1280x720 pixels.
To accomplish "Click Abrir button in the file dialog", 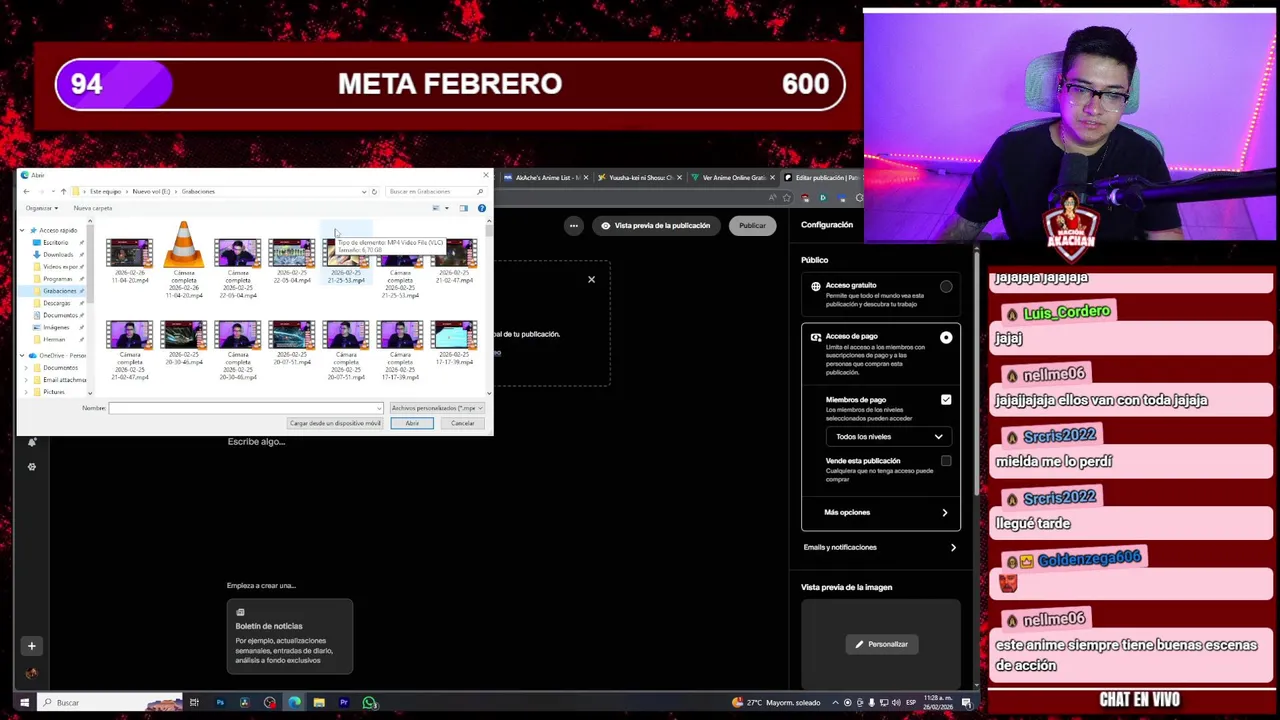I will pyautogui.click(x=412, y=424).
